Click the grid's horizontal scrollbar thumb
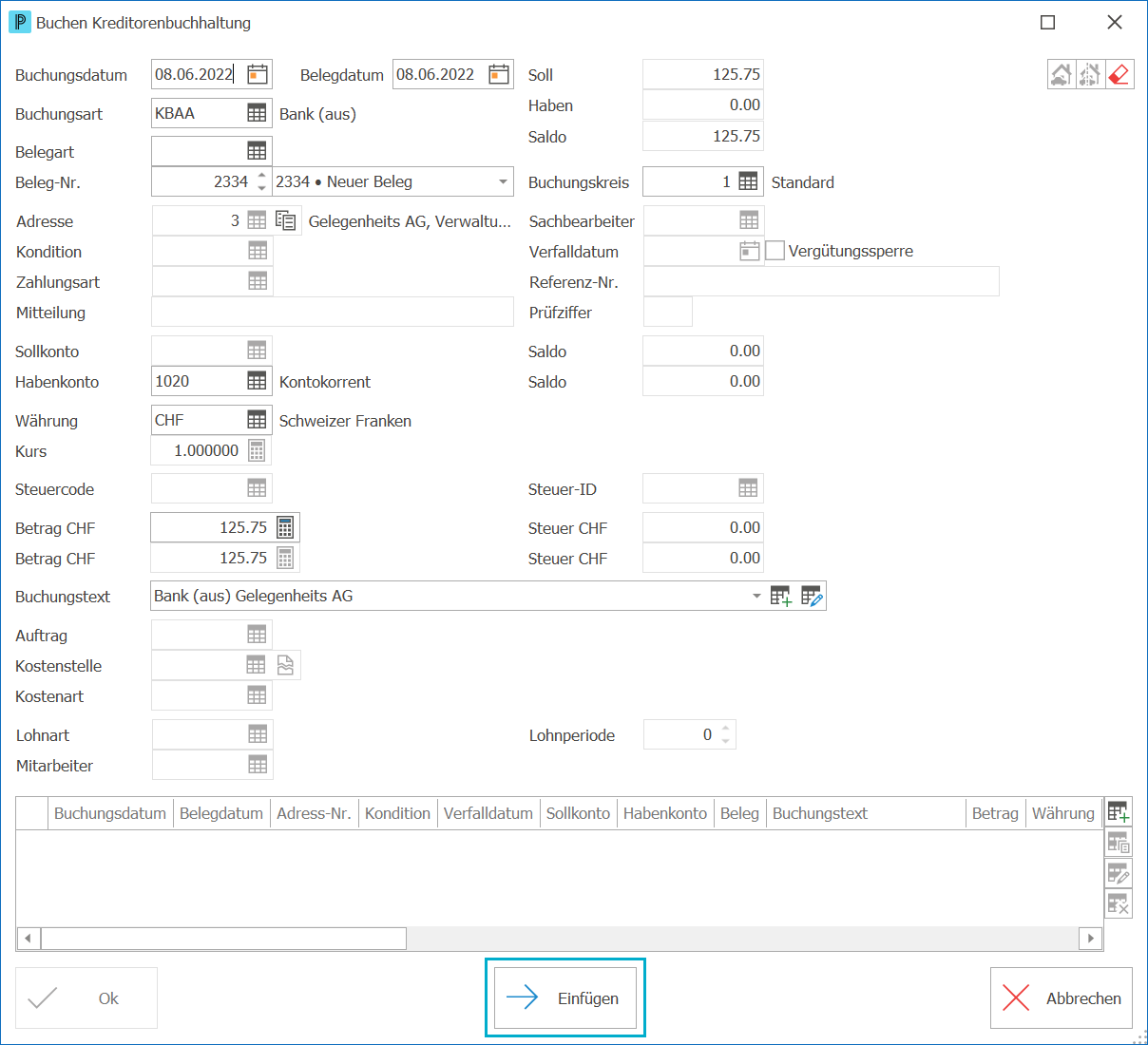1148x1045 pixels. click(x=223, y=939)
